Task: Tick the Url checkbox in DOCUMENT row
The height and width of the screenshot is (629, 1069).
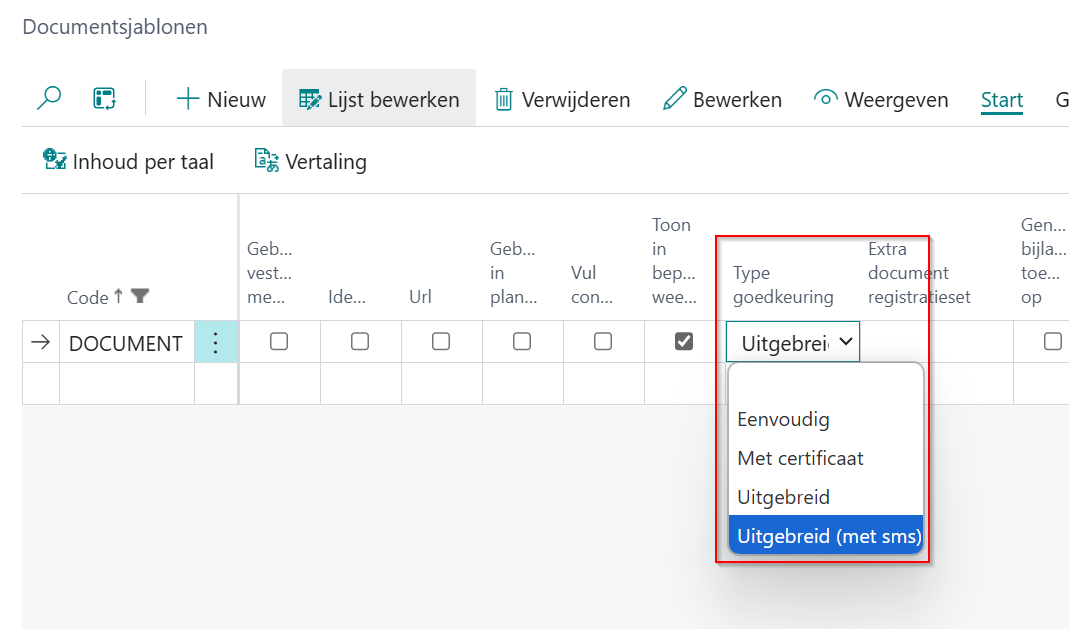Action: point(441,342)
